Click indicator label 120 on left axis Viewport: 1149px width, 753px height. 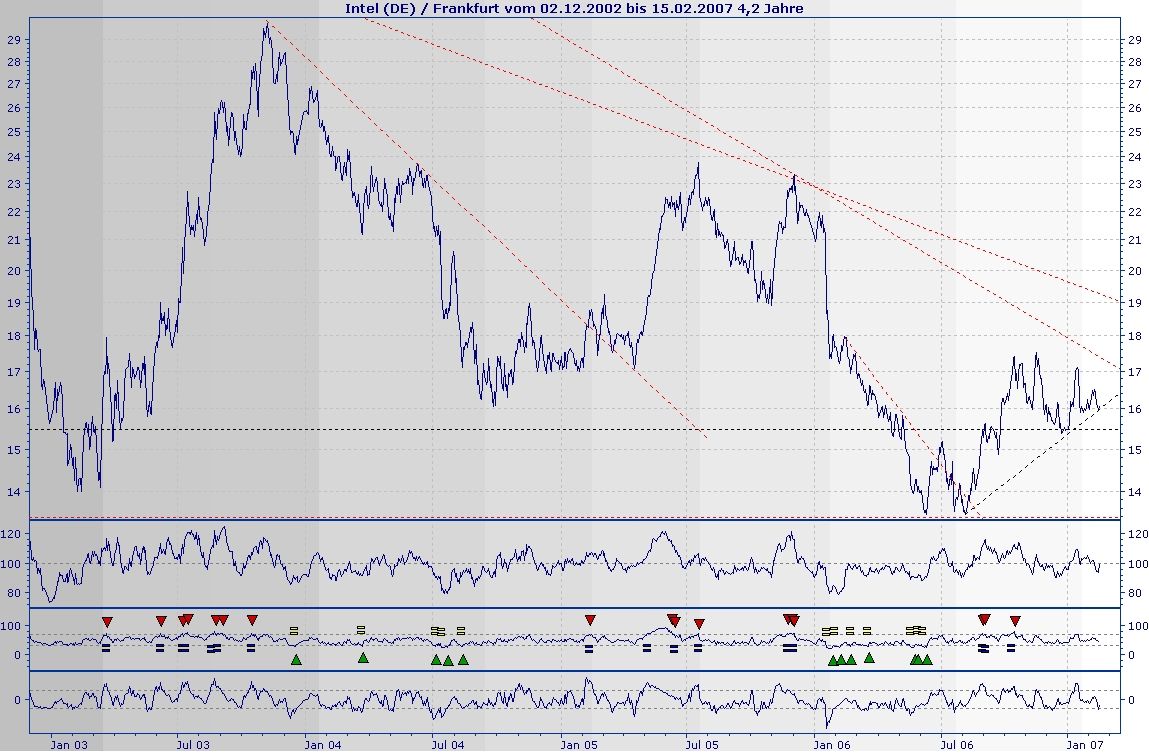pos(11,535)
